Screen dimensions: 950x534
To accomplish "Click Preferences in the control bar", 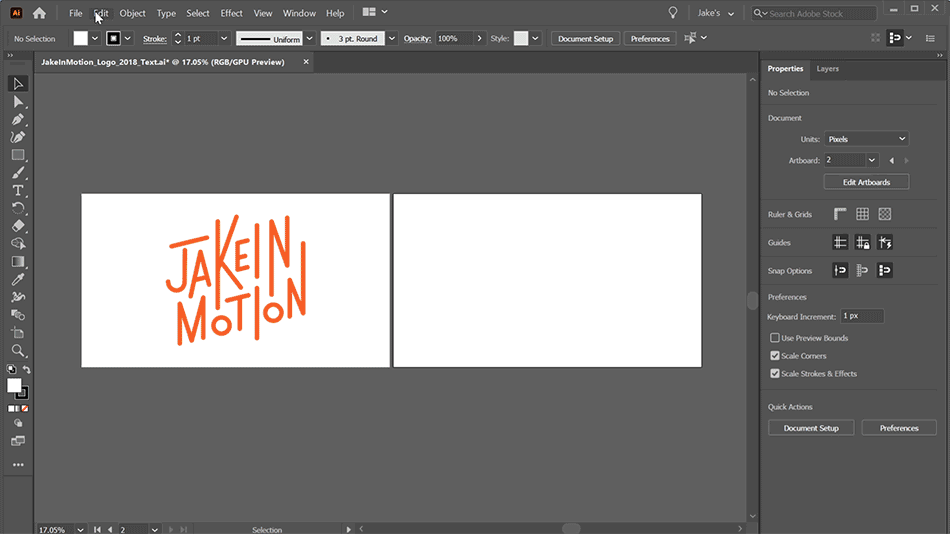I will [649, 38].
